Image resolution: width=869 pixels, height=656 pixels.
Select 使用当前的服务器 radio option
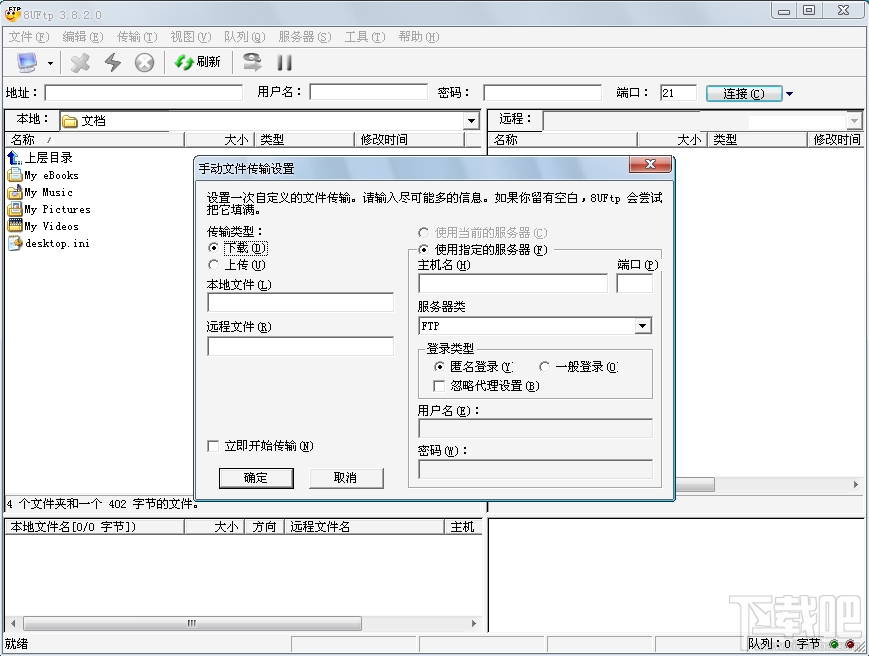(423, 233)
